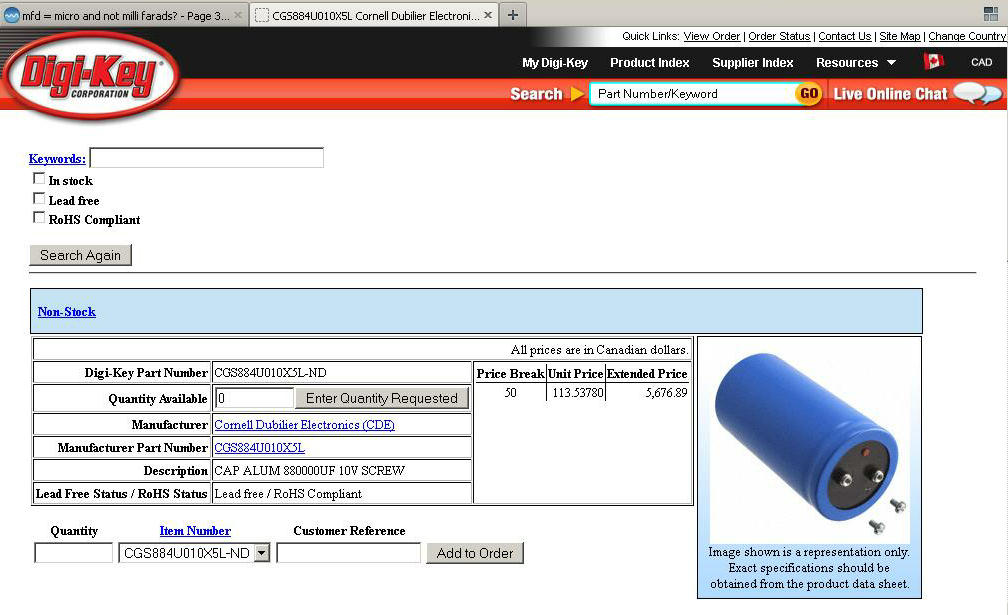Focus the Keywords input field
The image size is (1008, 615).
click(x=206, y=158)
